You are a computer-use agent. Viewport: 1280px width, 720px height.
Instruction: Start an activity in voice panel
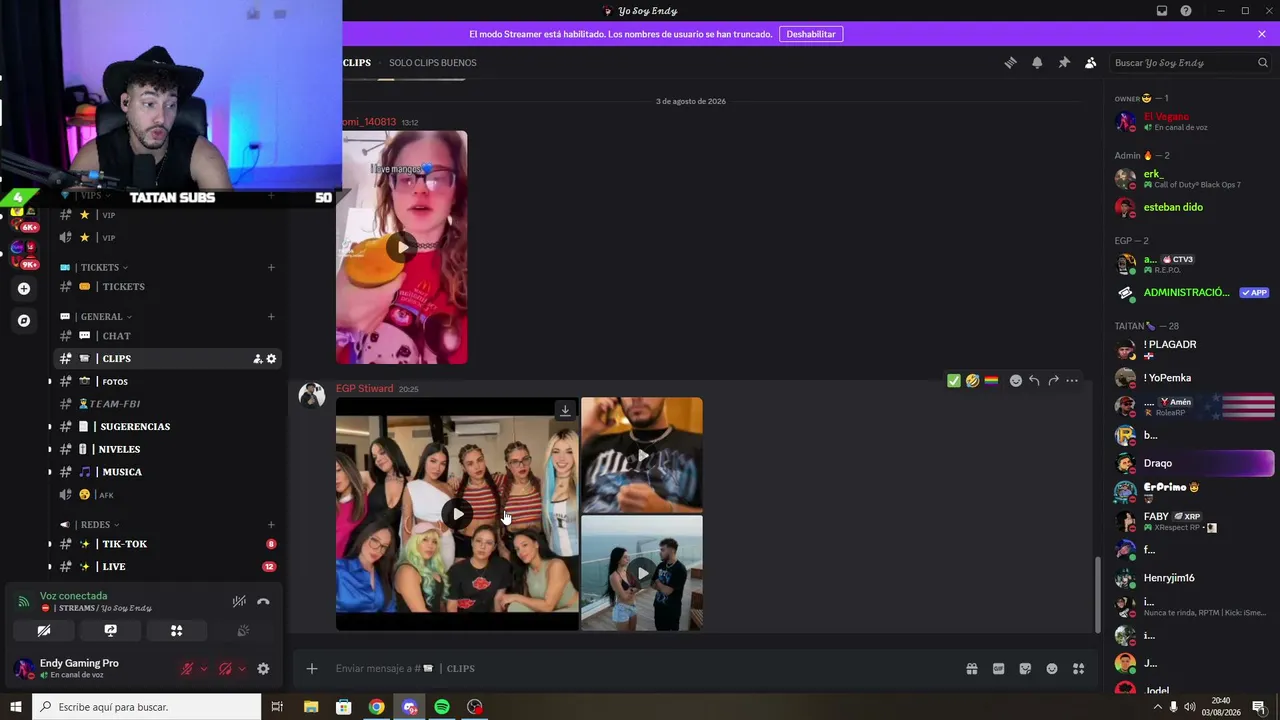coord(177,631)
